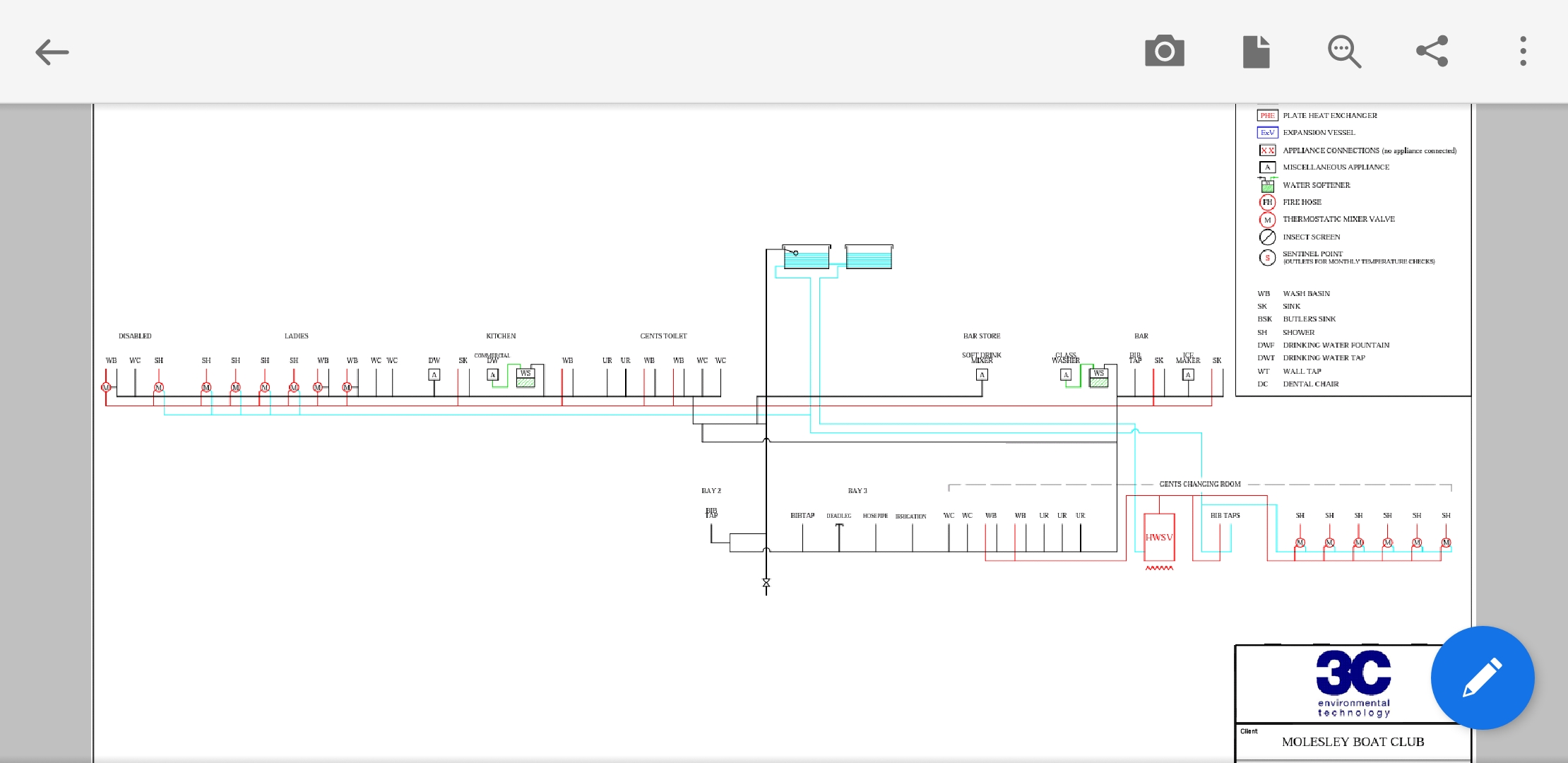Go back using the arrow icon
Screen dimensions: 1568x763
coord(52,52)
